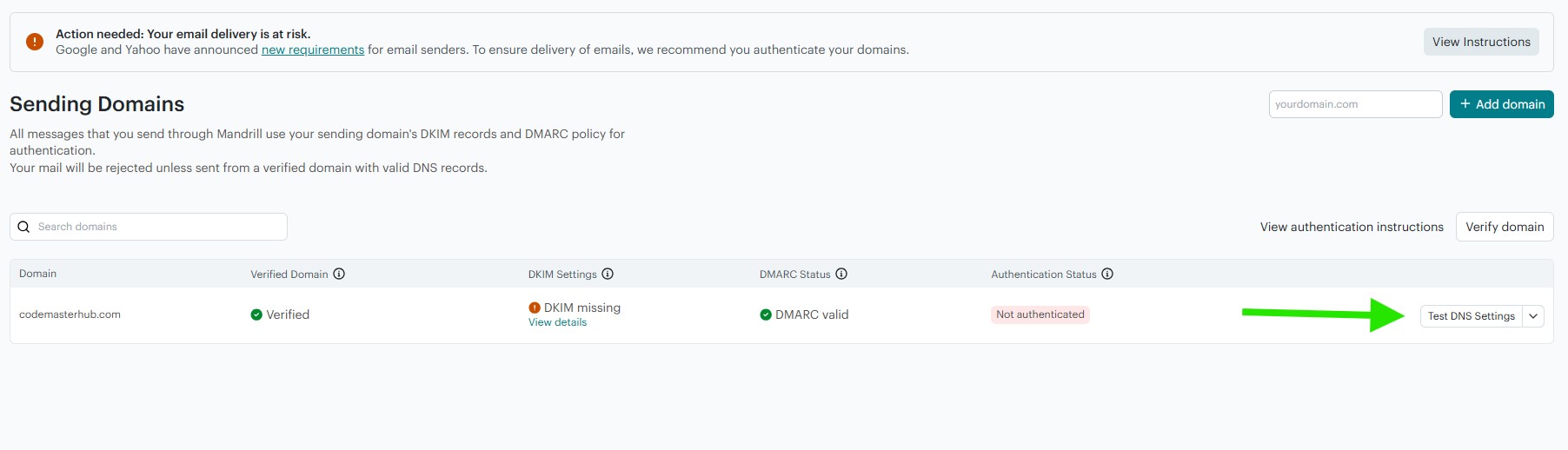Expand dropdown arrow beside Test DNS Settings
The width and height of the screenshot is (1568, 450).
[1534, 316]
